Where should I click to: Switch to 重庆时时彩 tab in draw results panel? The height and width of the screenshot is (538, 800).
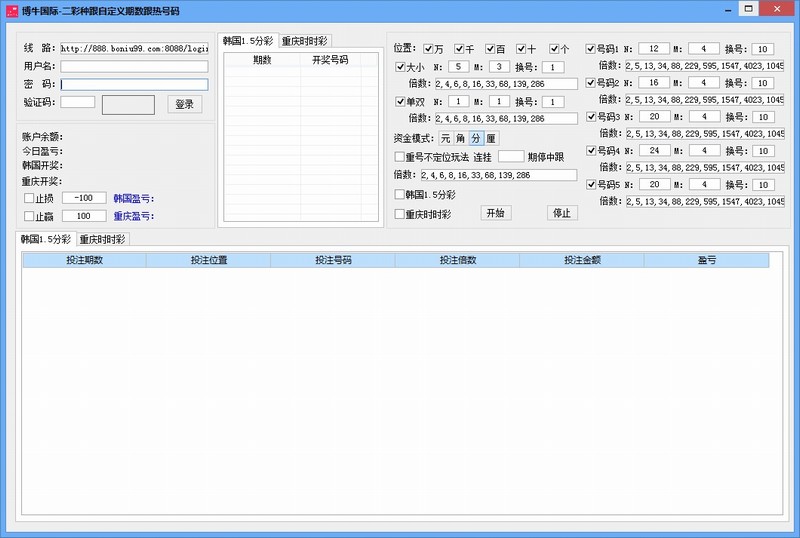pyautogui.click(x=304, y=41)
